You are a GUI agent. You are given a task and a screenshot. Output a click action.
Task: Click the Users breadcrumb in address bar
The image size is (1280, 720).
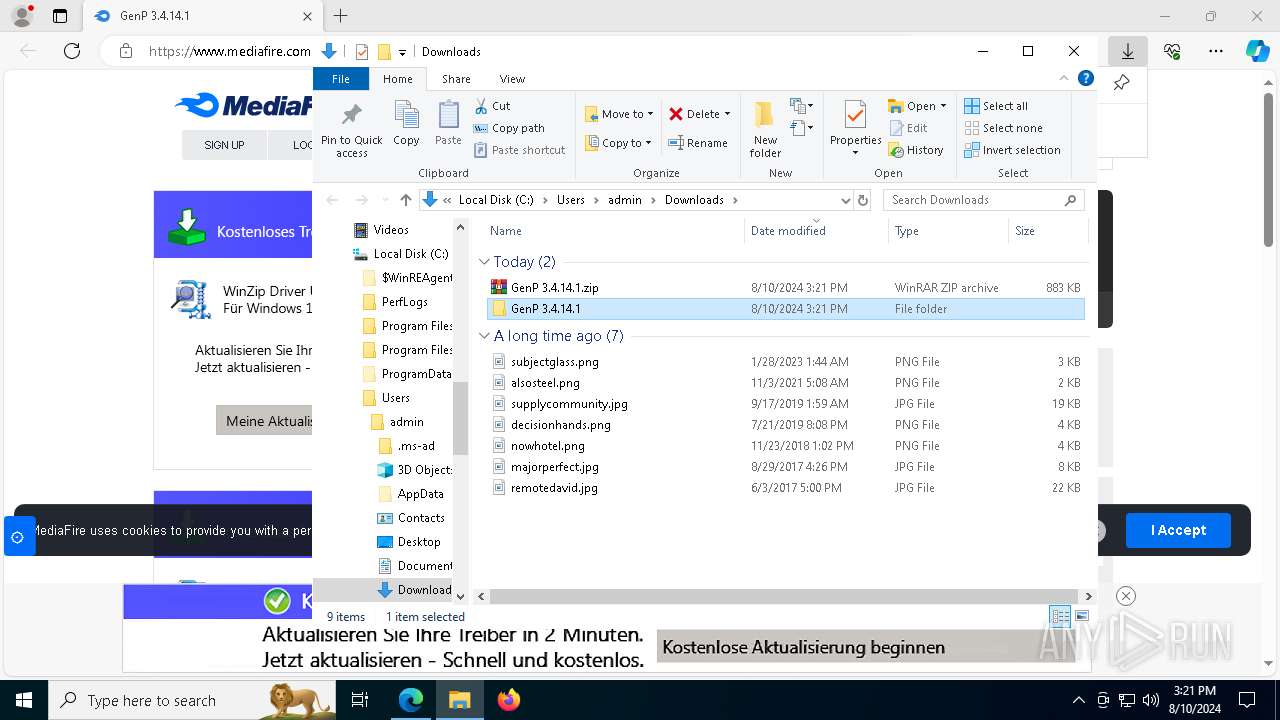[570, 200]
